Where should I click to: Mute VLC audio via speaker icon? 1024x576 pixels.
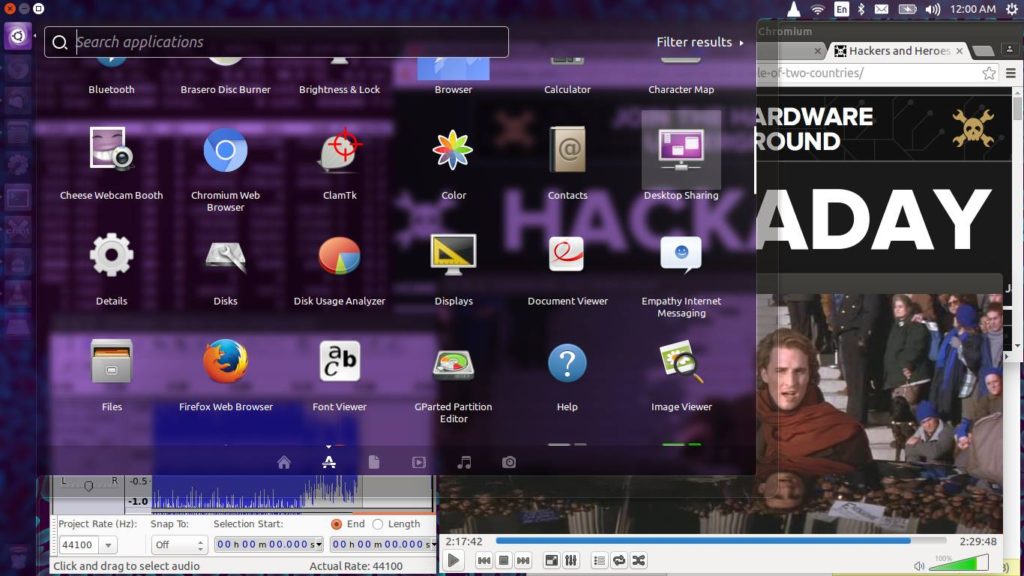pos(919,566)
